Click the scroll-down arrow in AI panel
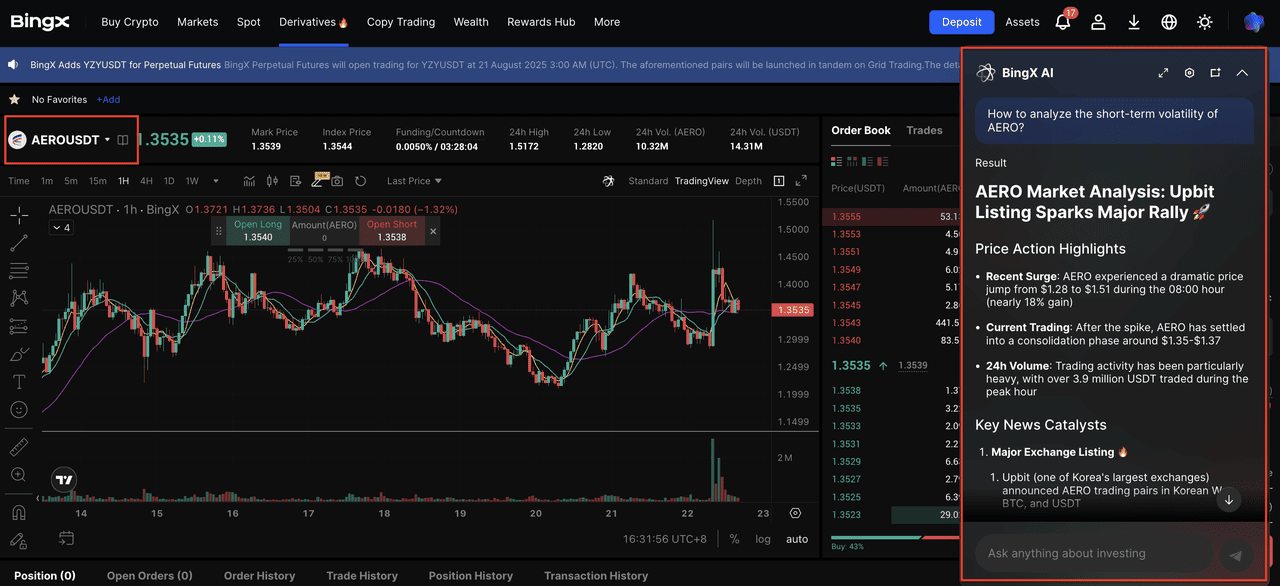 tap(1228, 499)
